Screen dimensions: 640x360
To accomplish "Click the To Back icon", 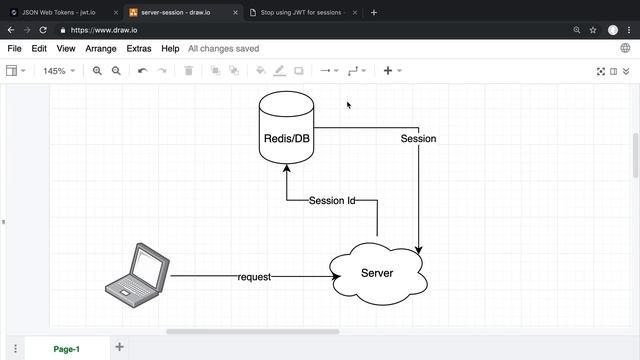I will coord(234,71).
